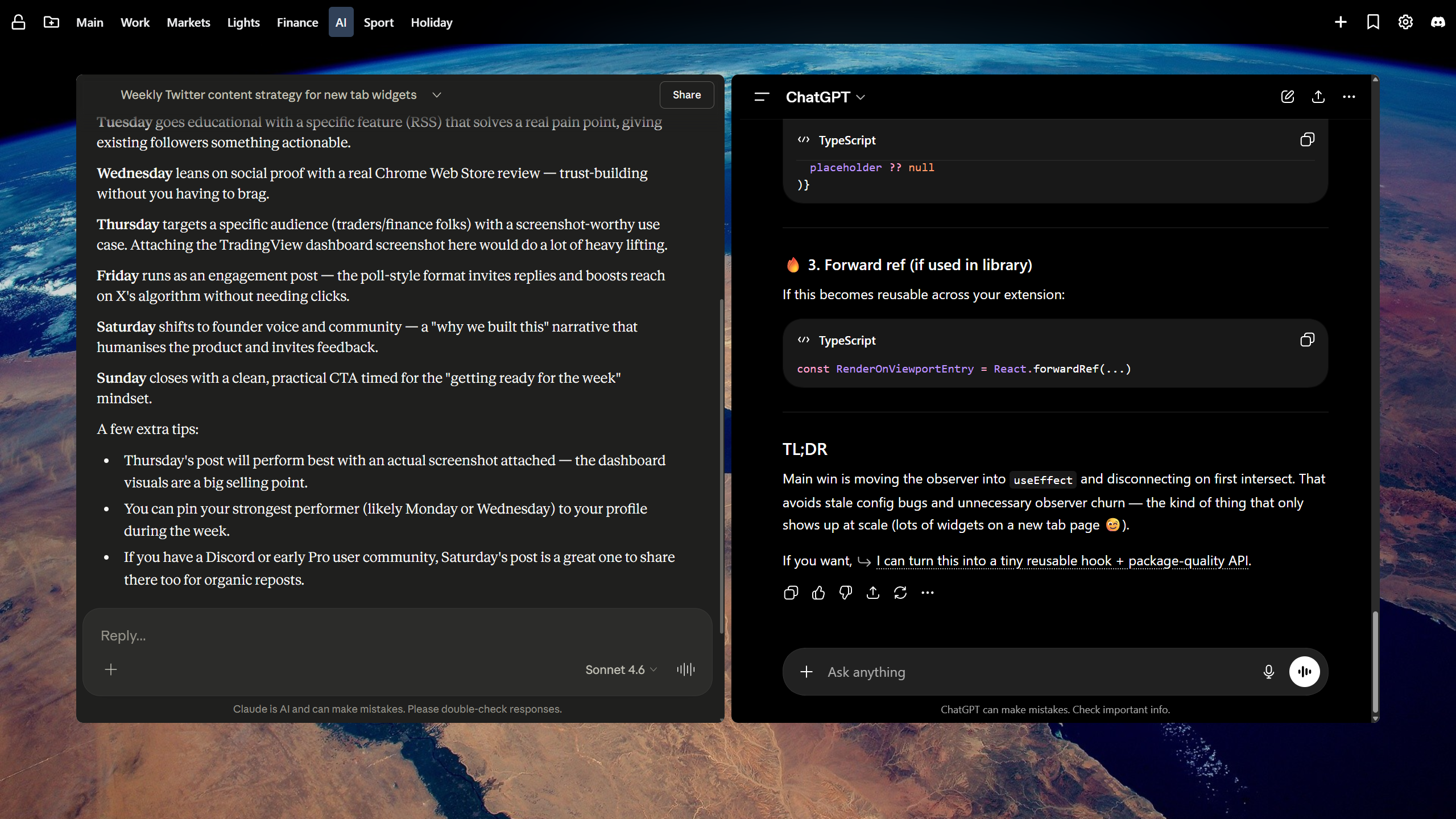Click the voice waveform icon in Claude
The height and width of the screenshot is (819, 1456).
tap(686, 669)
